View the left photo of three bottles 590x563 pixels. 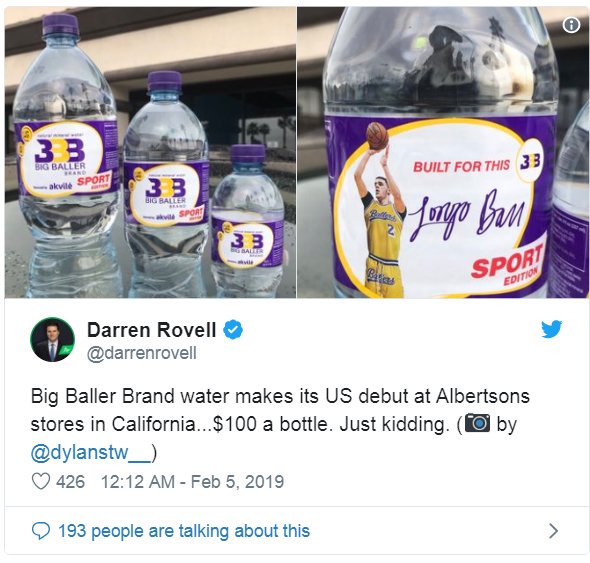click(x=150, y=152)
